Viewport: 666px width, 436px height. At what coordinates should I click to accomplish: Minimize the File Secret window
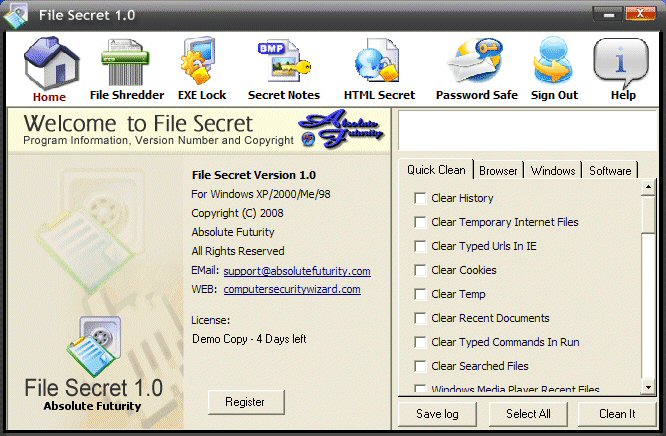[609, 15]
